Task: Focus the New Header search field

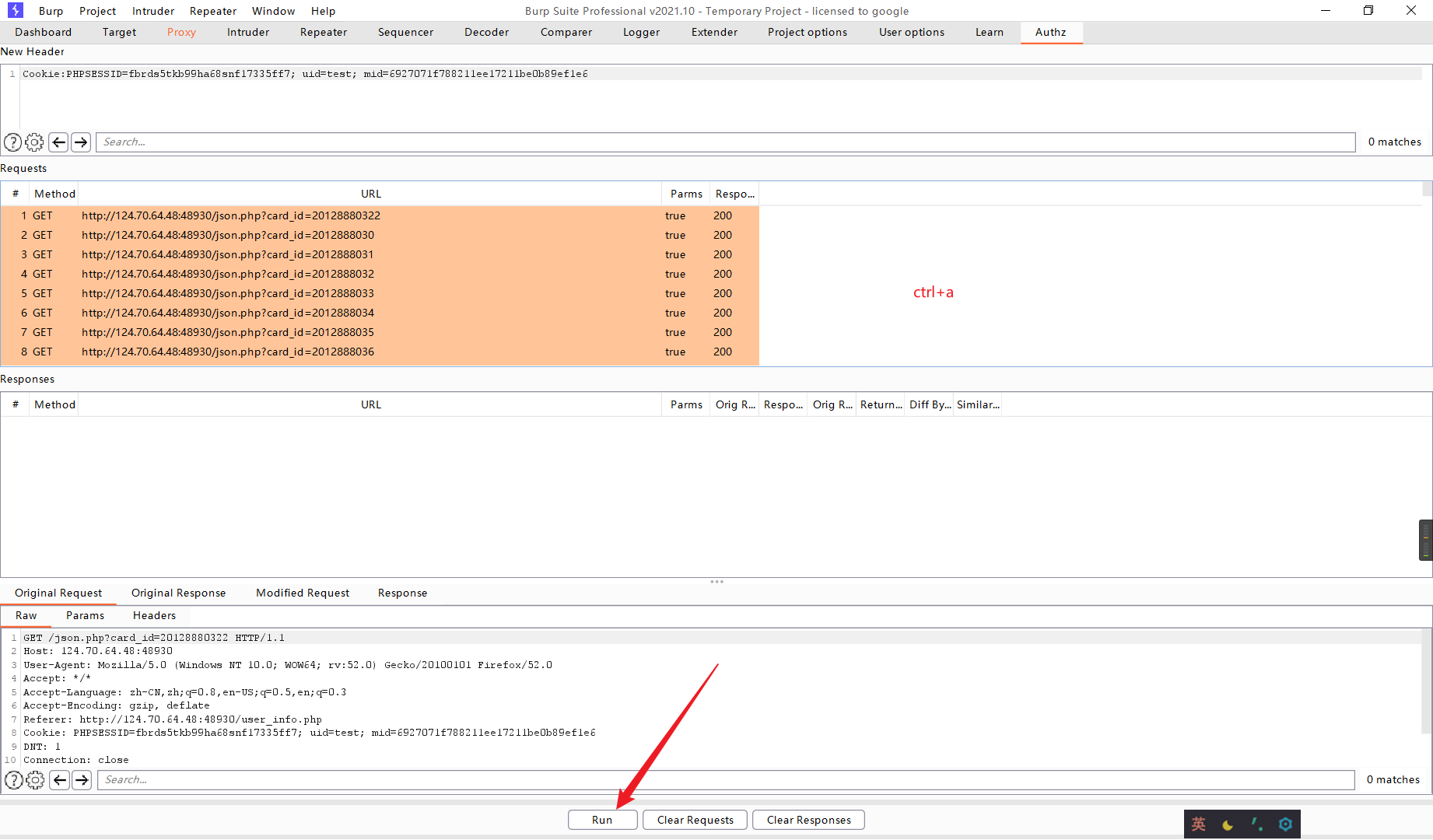Action: [726, 142]
